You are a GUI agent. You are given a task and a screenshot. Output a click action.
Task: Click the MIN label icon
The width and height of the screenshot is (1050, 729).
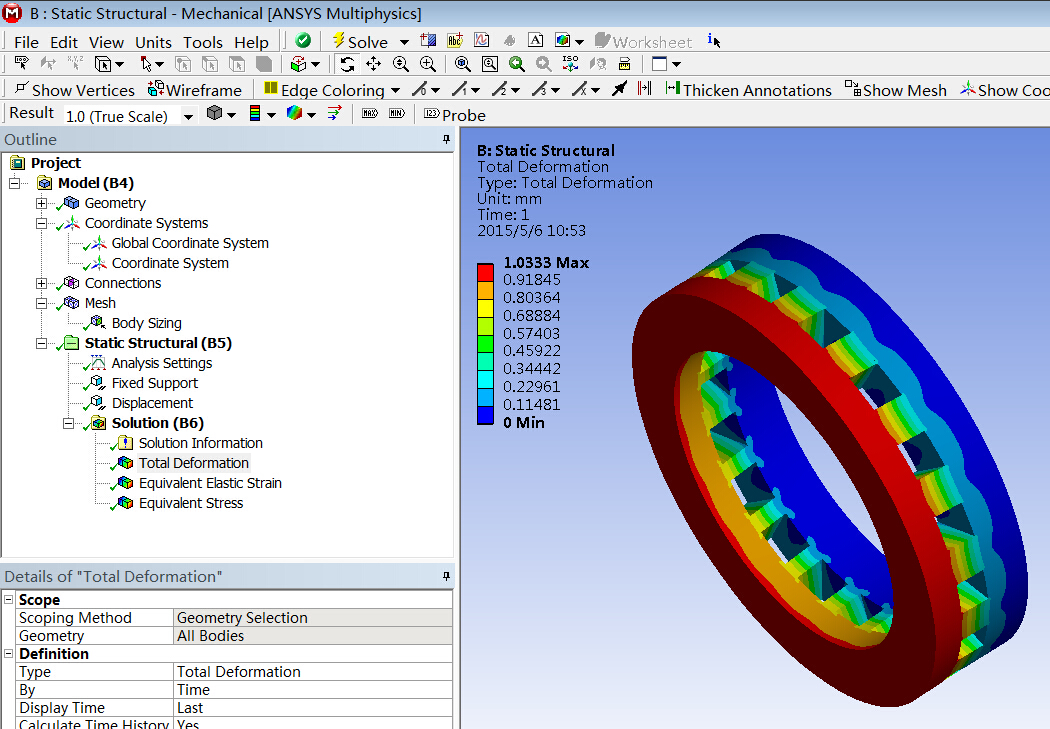pos(396,114)
